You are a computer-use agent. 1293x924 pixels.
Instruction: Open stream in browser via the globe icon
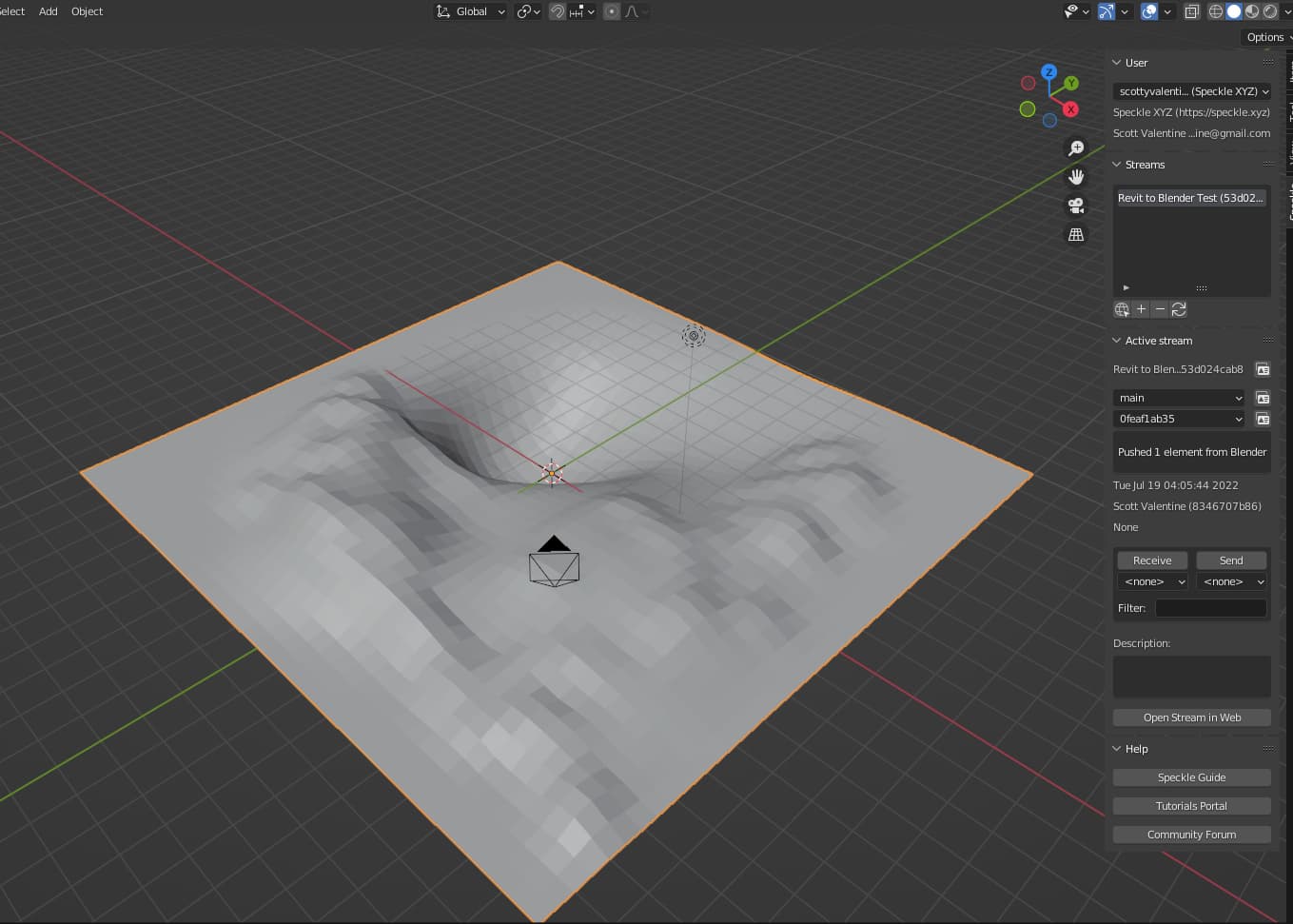coord(1122,309)
